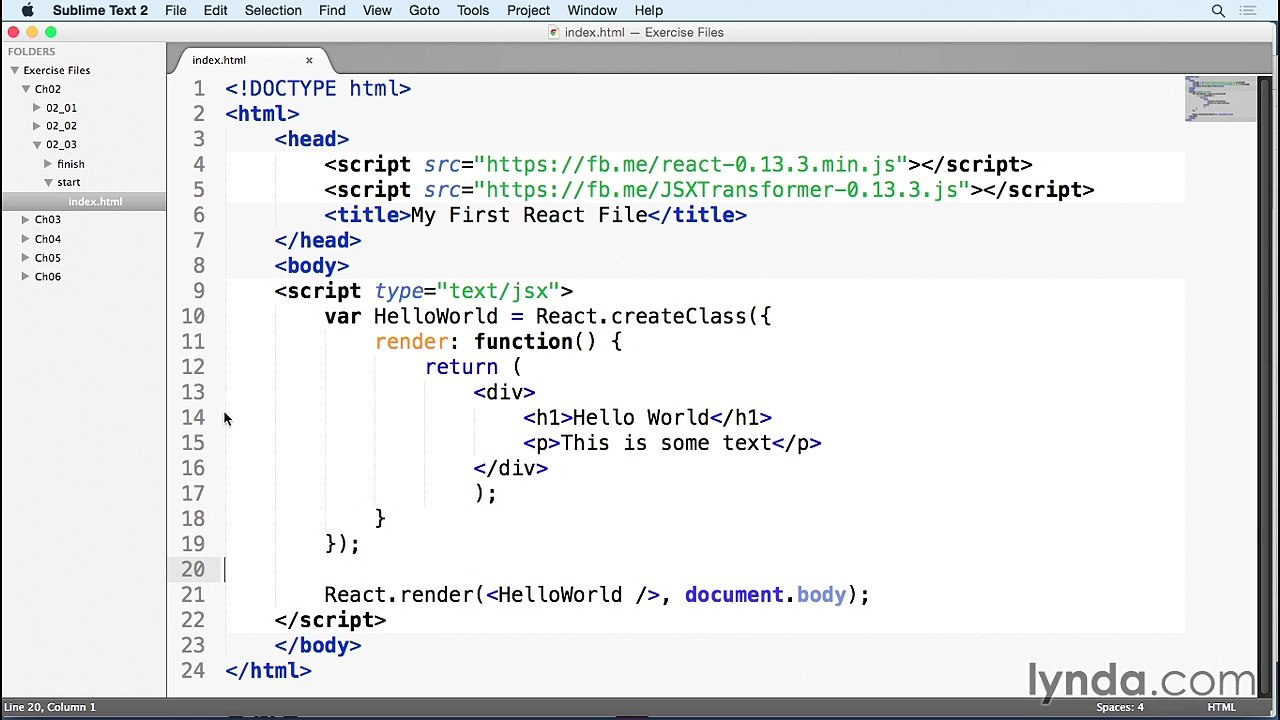Click the FOLDERS sidebar heading

click(x=32, y=51)
